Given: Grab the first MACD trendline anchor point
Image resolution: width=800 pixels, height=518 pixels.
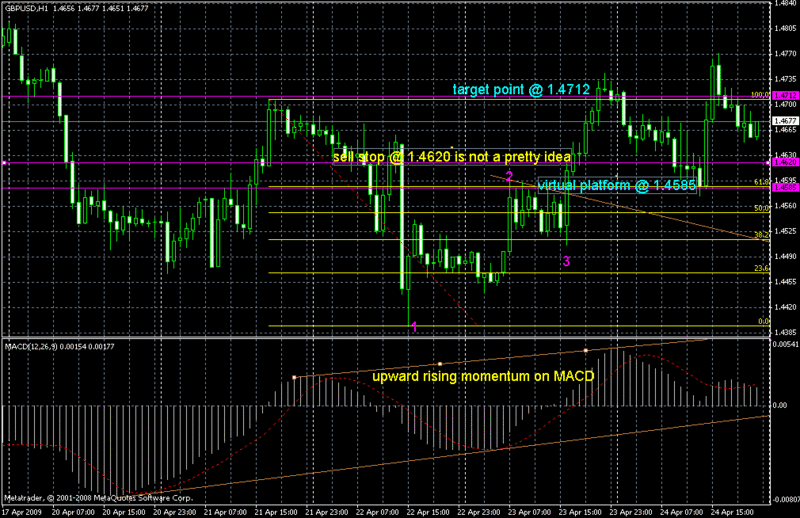Looking at the screenshot, I should pos(294,378).
